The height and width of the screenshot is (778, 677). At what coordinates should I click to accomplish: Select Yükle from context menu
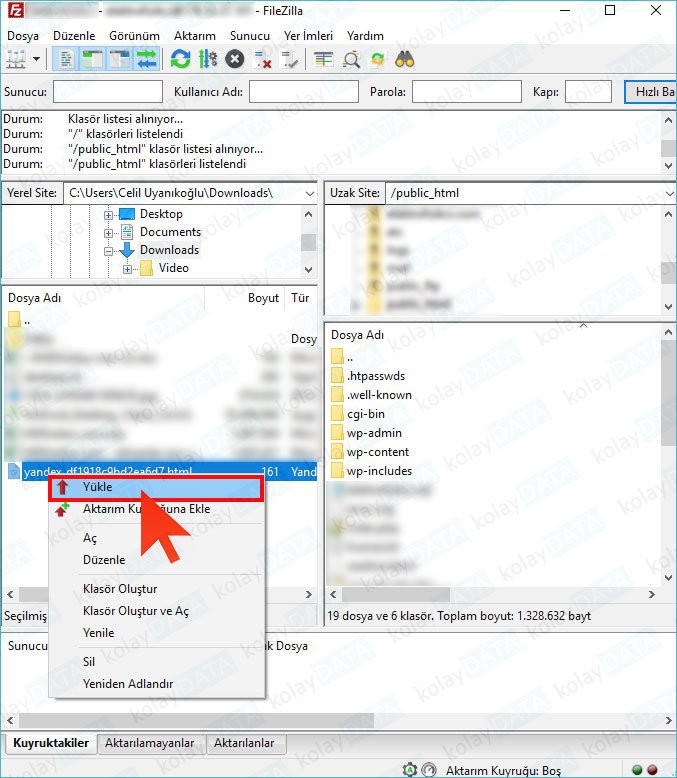[x=97, y=487]
